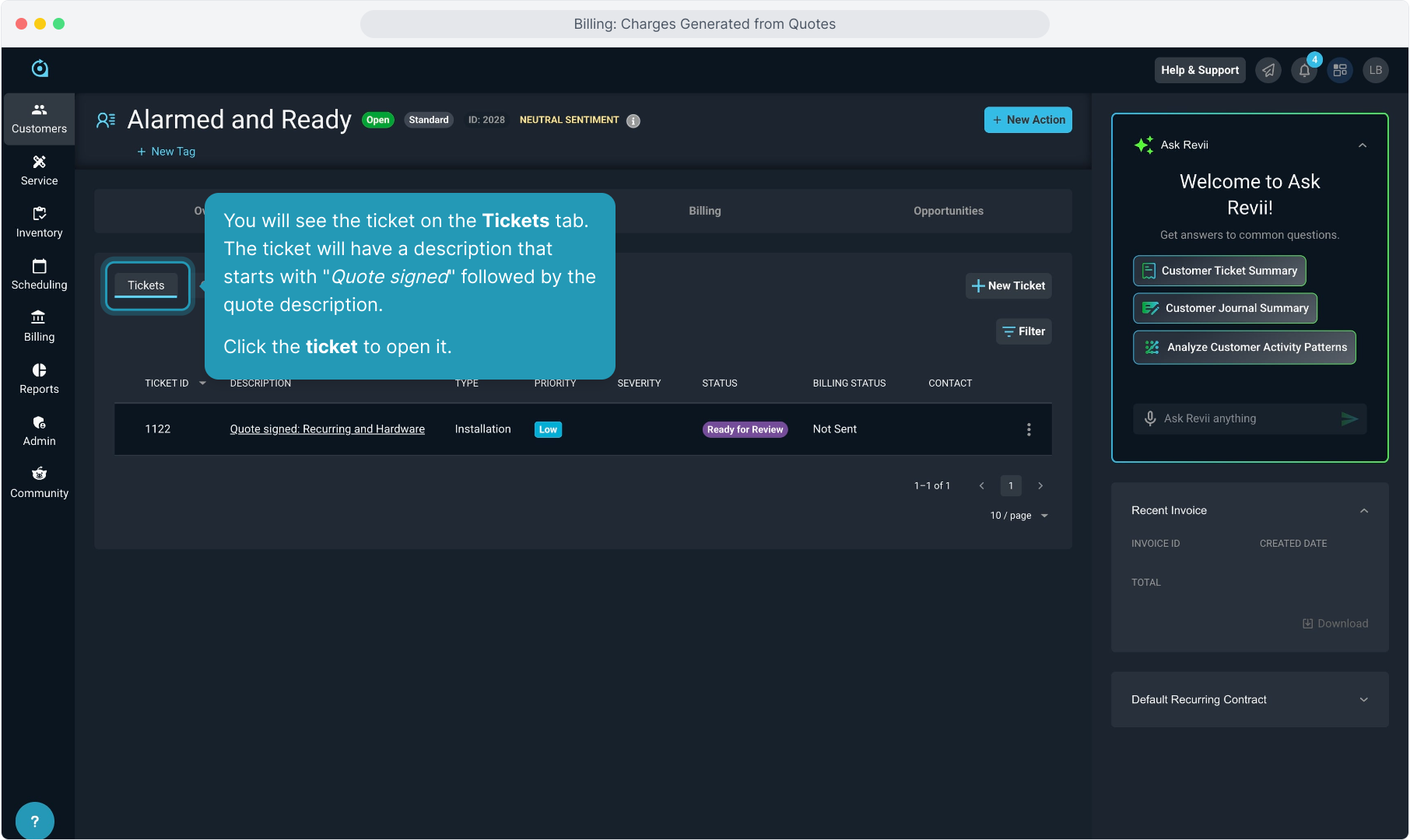Click the New Action button
The width and height of the screenshot is (1410, 840).
click(1027, 120)
